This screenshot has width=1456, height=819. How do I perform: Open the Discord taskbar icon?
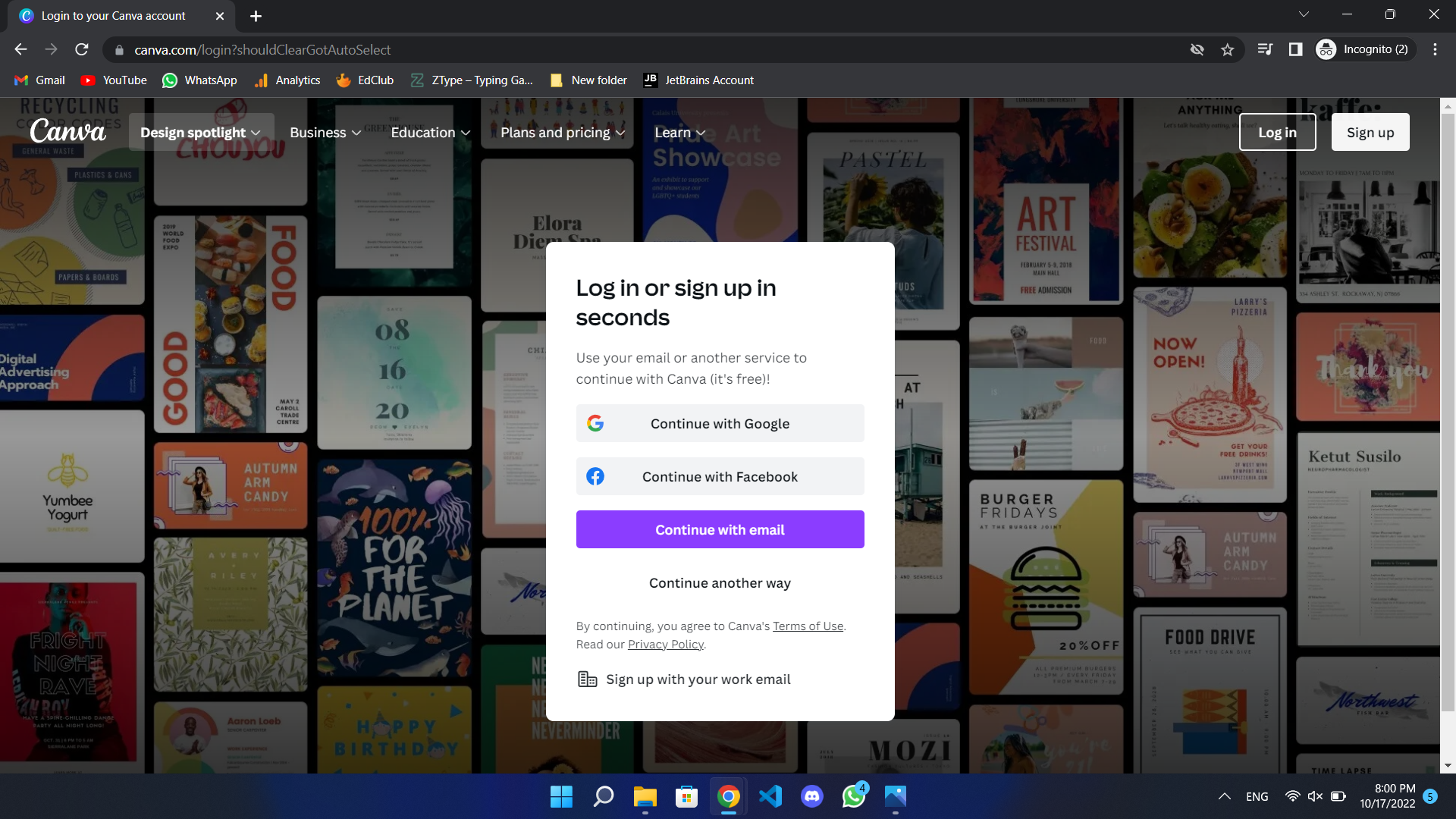coord(811,796)
